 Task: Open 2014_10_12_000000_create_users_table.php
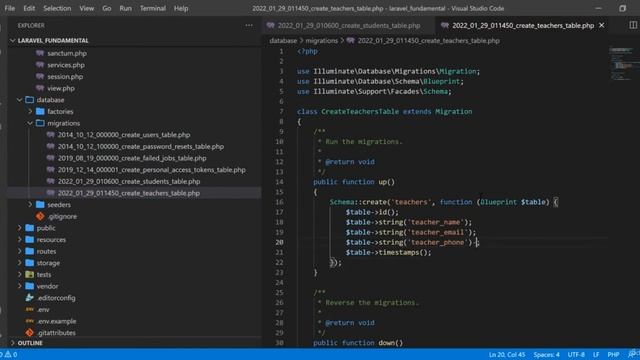tap(124, 135)
